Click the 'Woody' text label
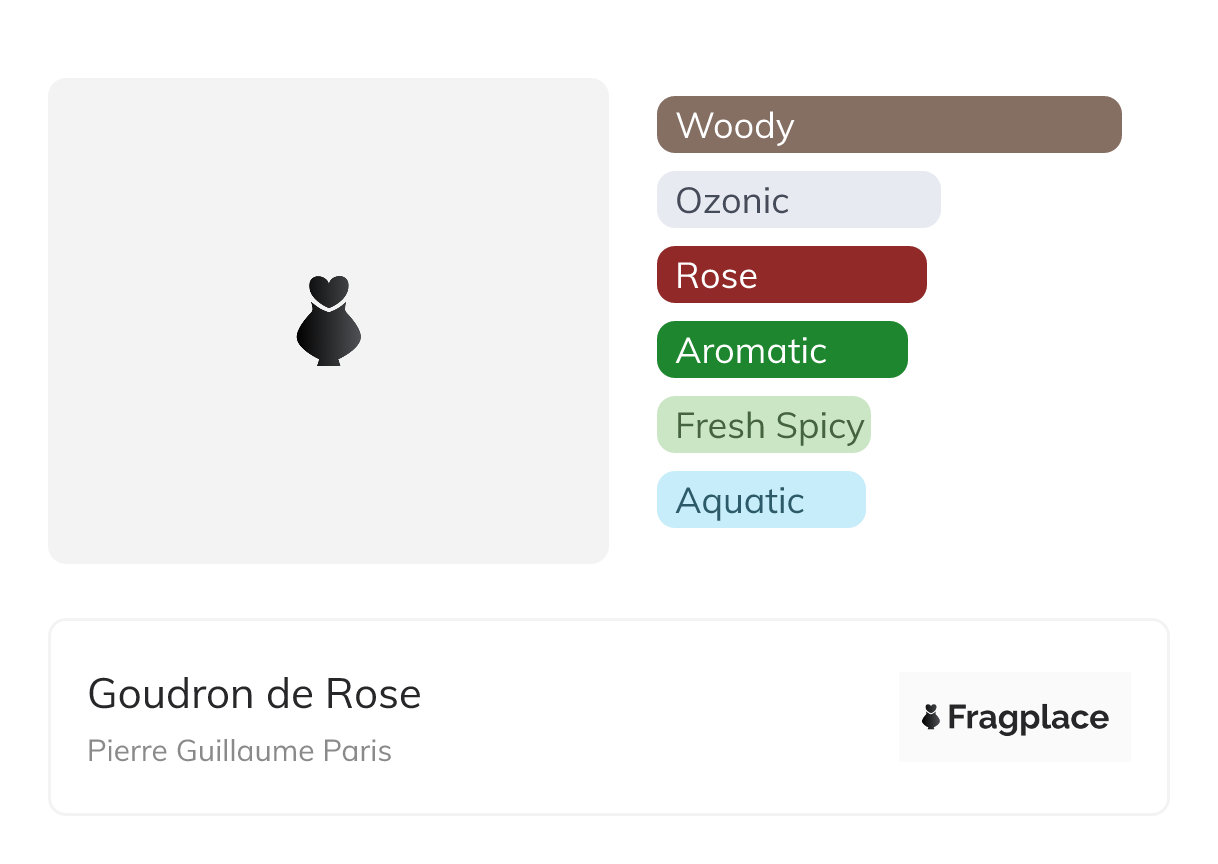The height and width of the screenshot is (864, 1218). [x=735, y=126]
